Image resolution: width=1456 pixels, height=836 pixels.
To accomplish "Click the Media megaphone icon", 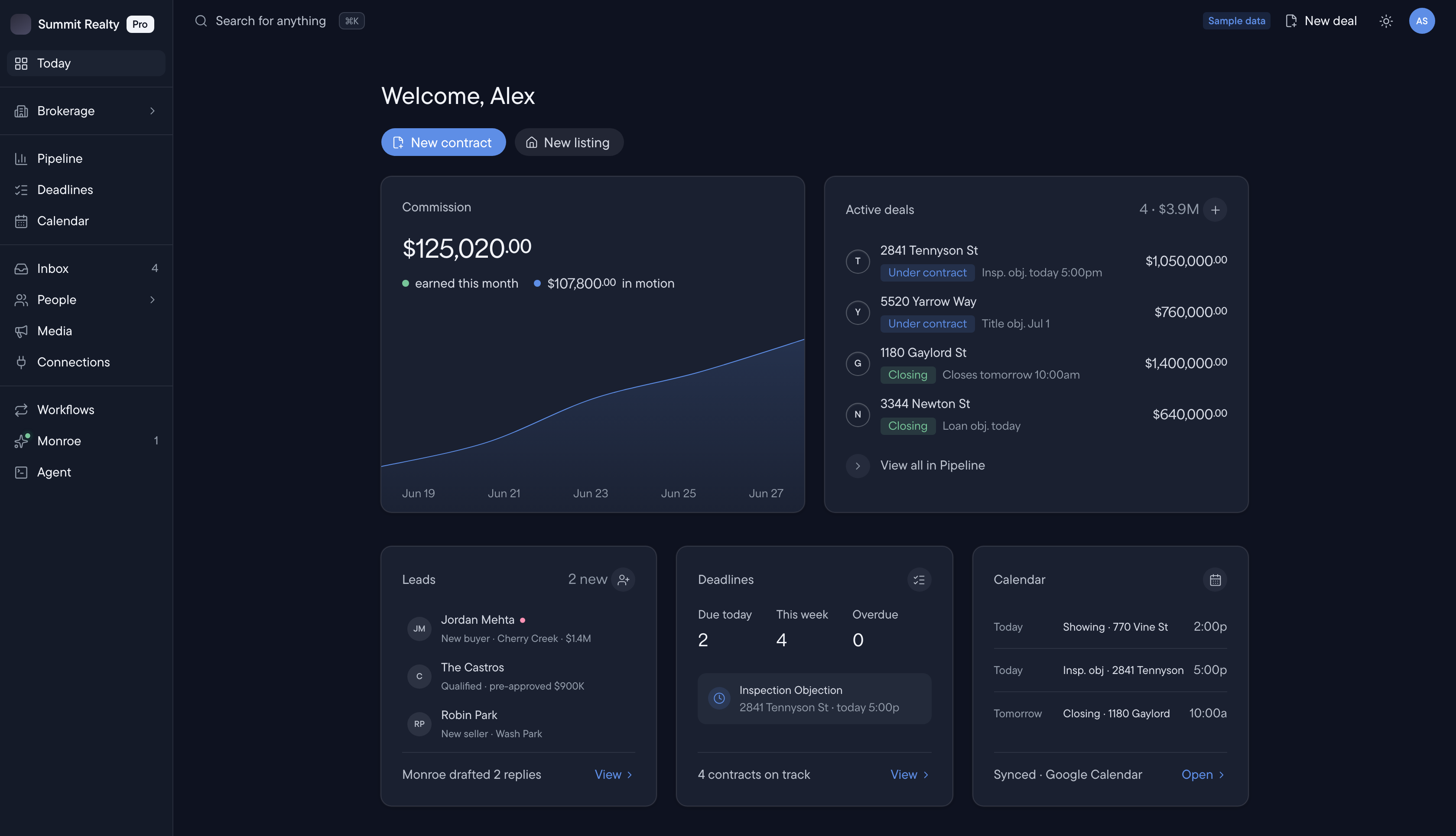I will tap(21, 331).
